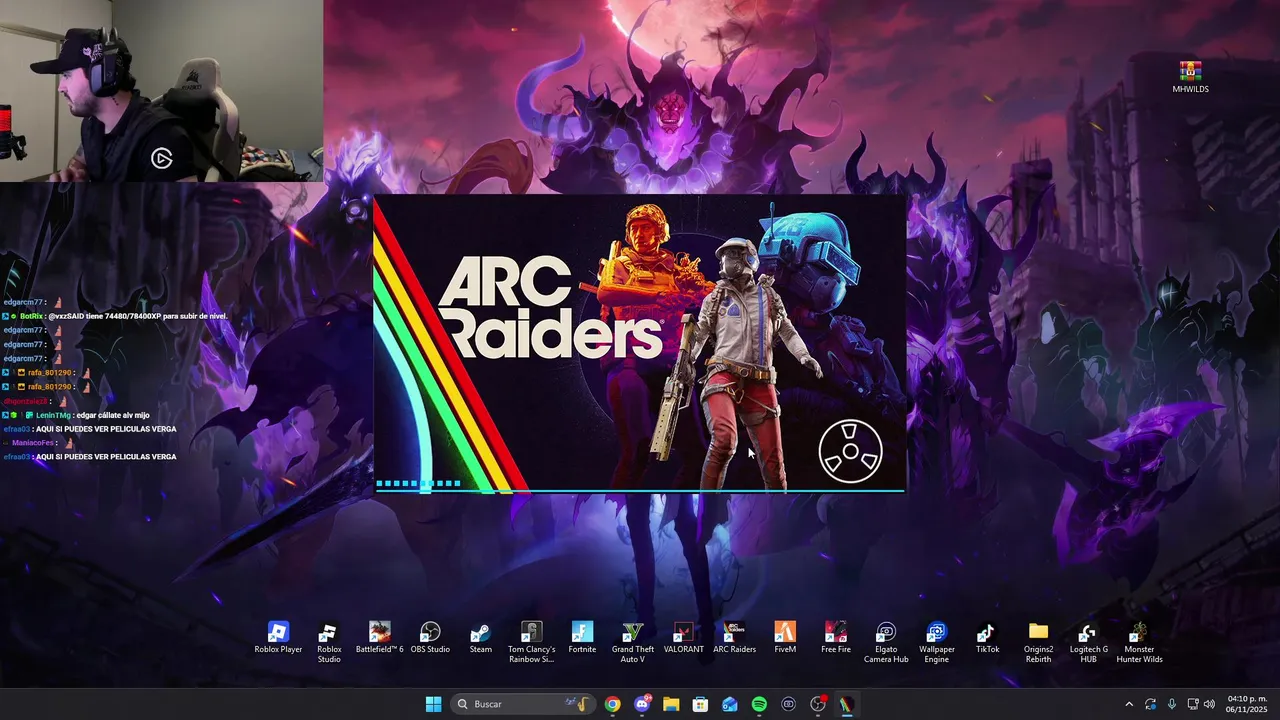The image size is (1280, 720).
Task: Click the Elgato Camera Hub taskbar icon
Action: [788, 704]
